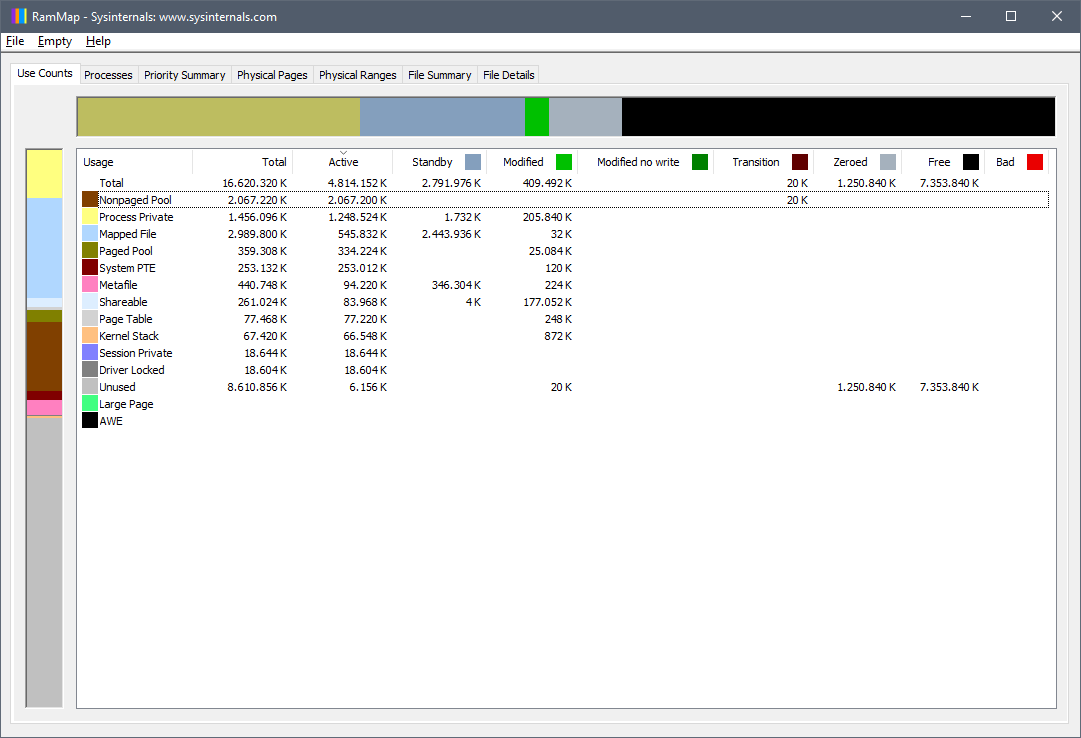Click the AWE black swatch

point(90,421)
